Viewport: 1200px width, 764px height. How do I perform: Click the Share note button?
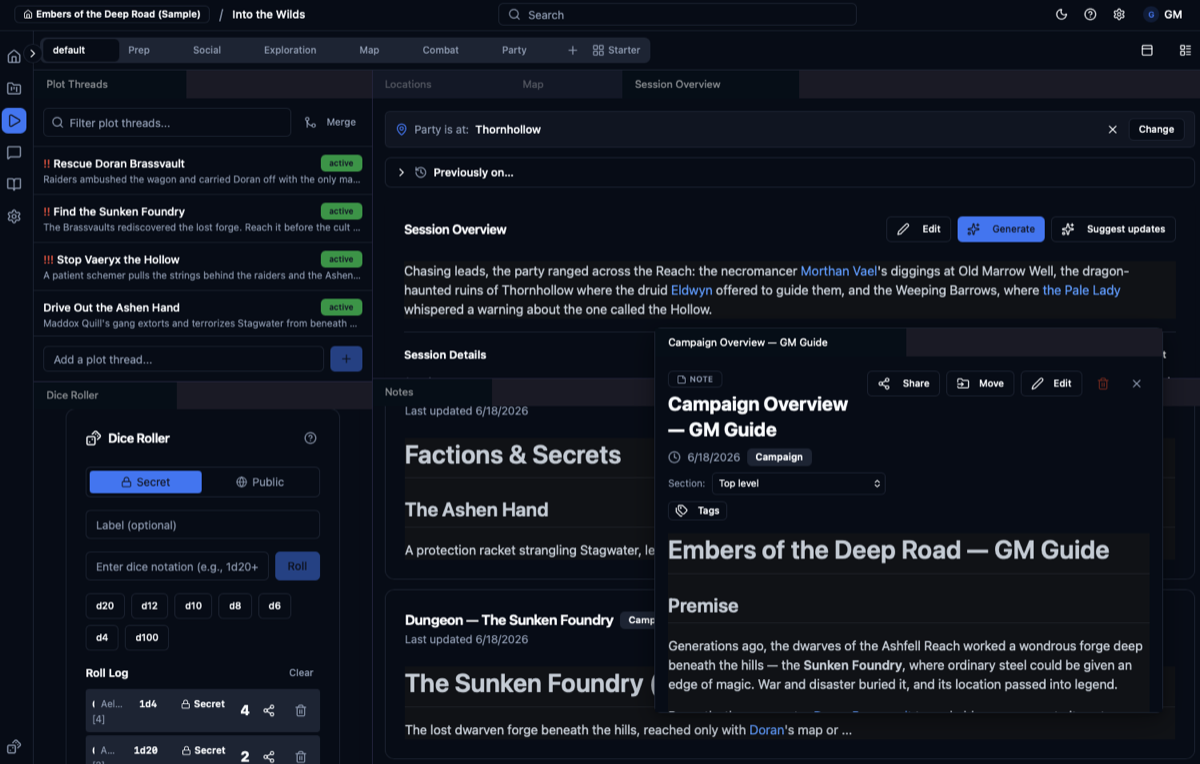[904, 384]
